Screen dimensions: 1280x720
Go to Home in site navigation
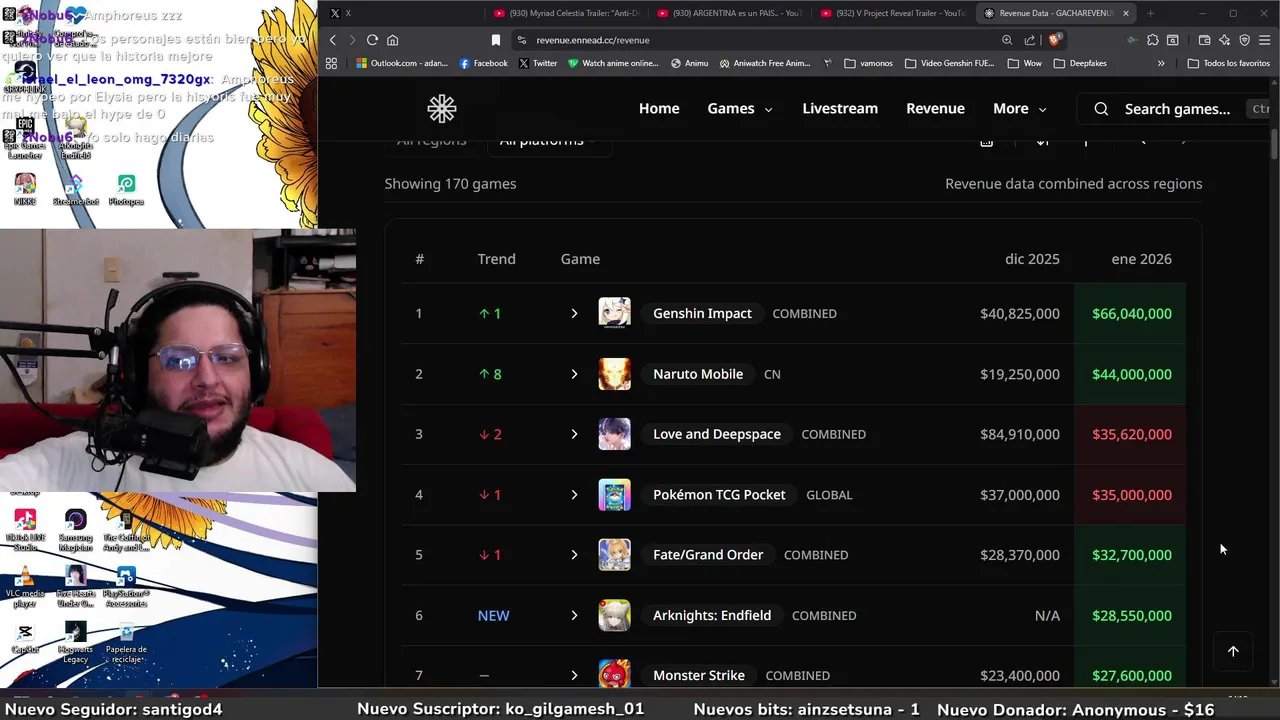(659, 108)
